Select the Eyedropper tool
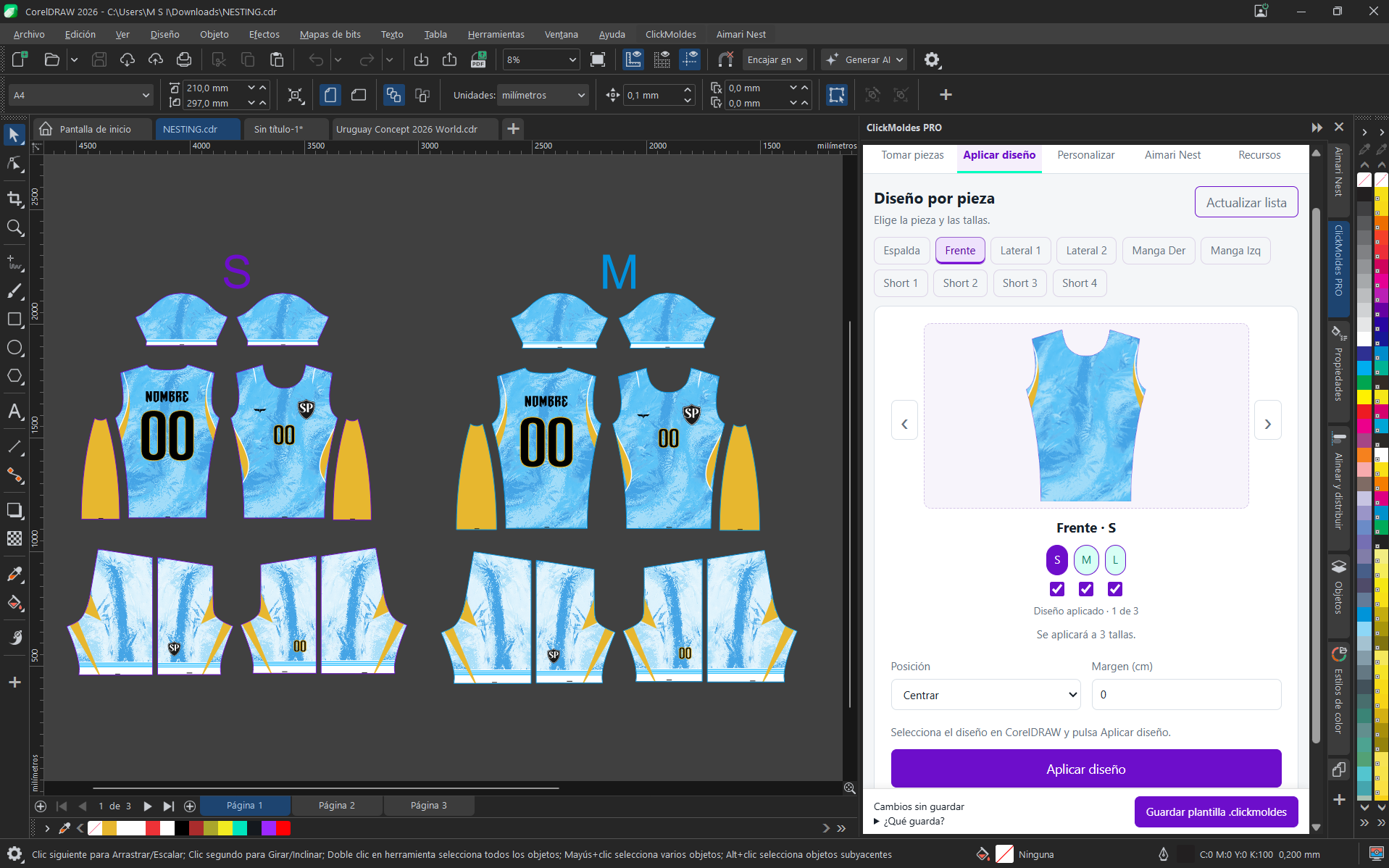The image size is (1389, 868). (14, 575)
